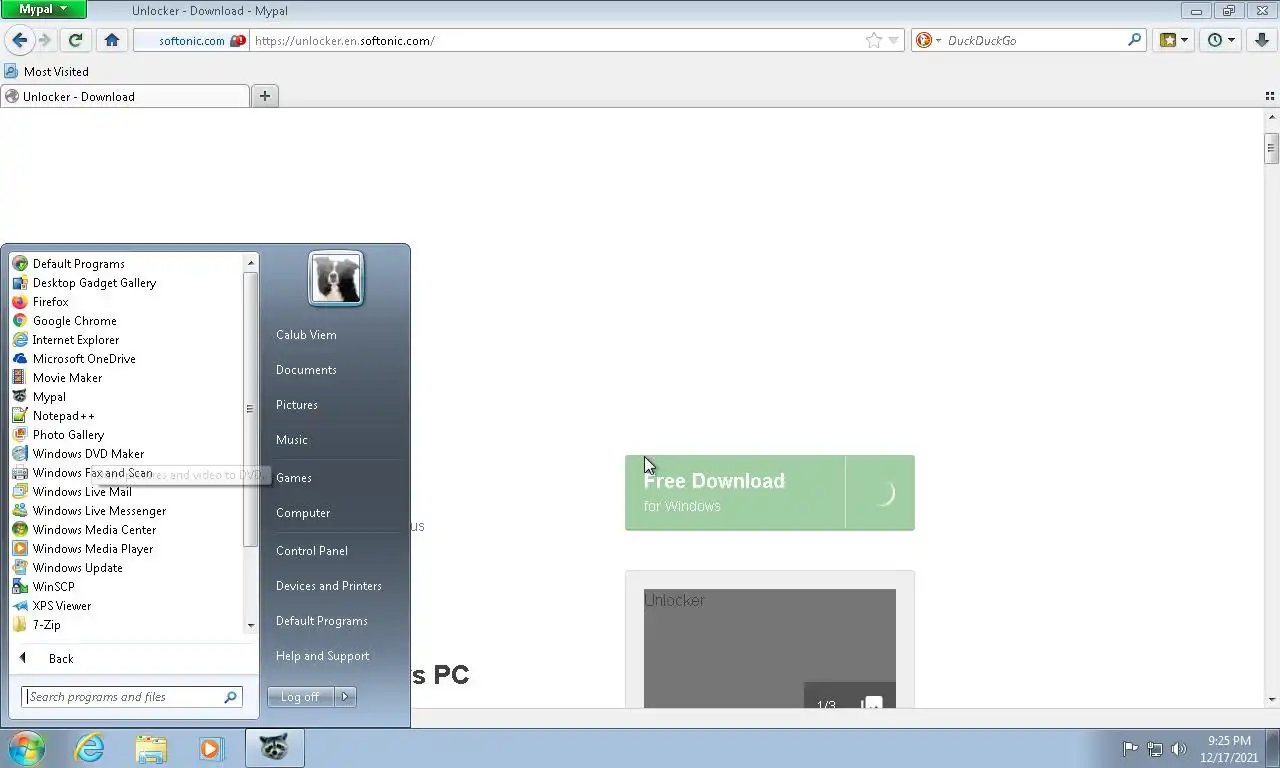1280x768 pixels.
Task: Open Games from the Start menu
Action: (294, 478)
